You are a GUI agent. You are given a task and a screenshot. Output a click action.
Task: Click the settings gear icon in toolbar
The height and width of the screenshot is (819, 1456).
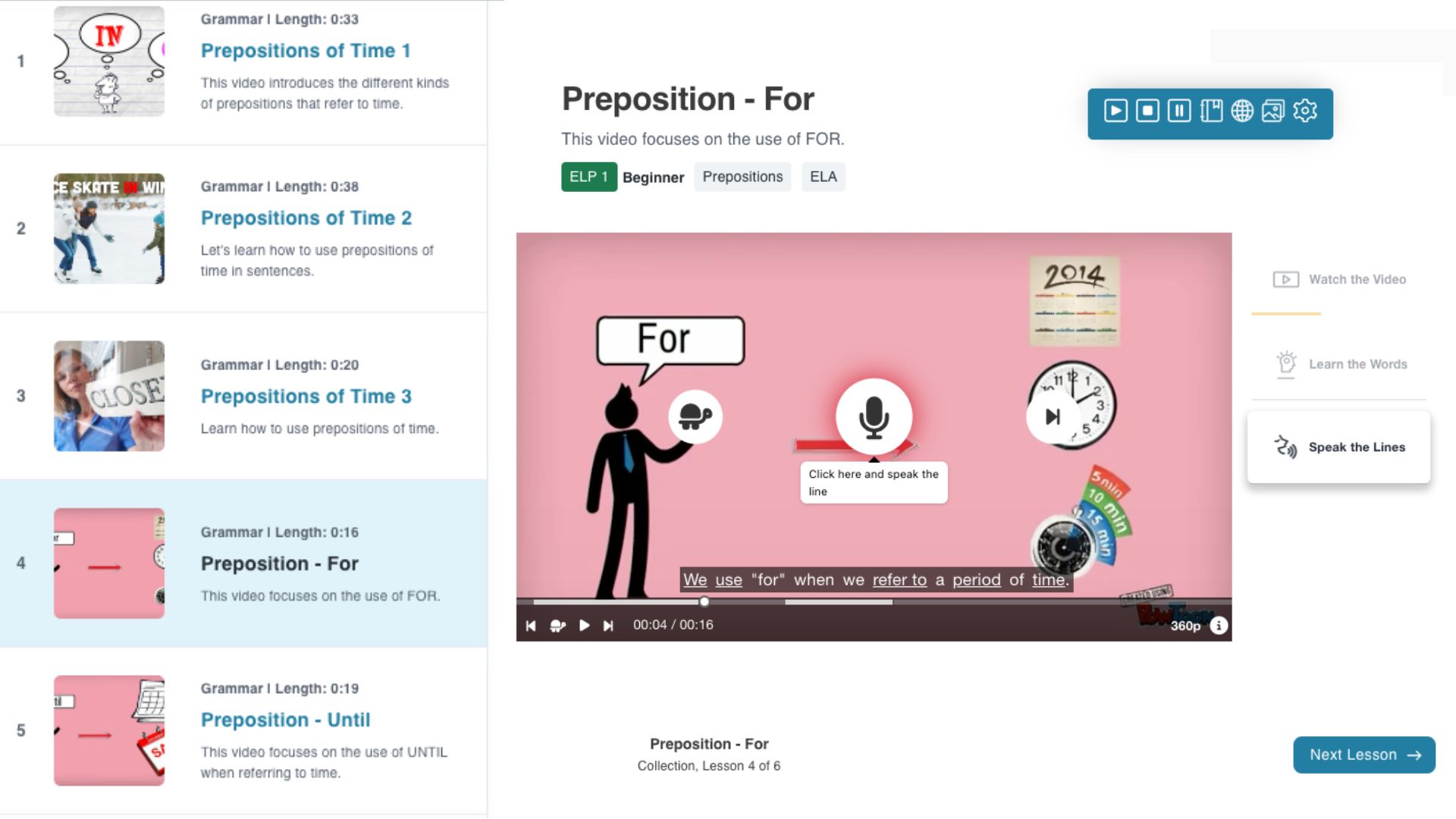coord(1305,111)
